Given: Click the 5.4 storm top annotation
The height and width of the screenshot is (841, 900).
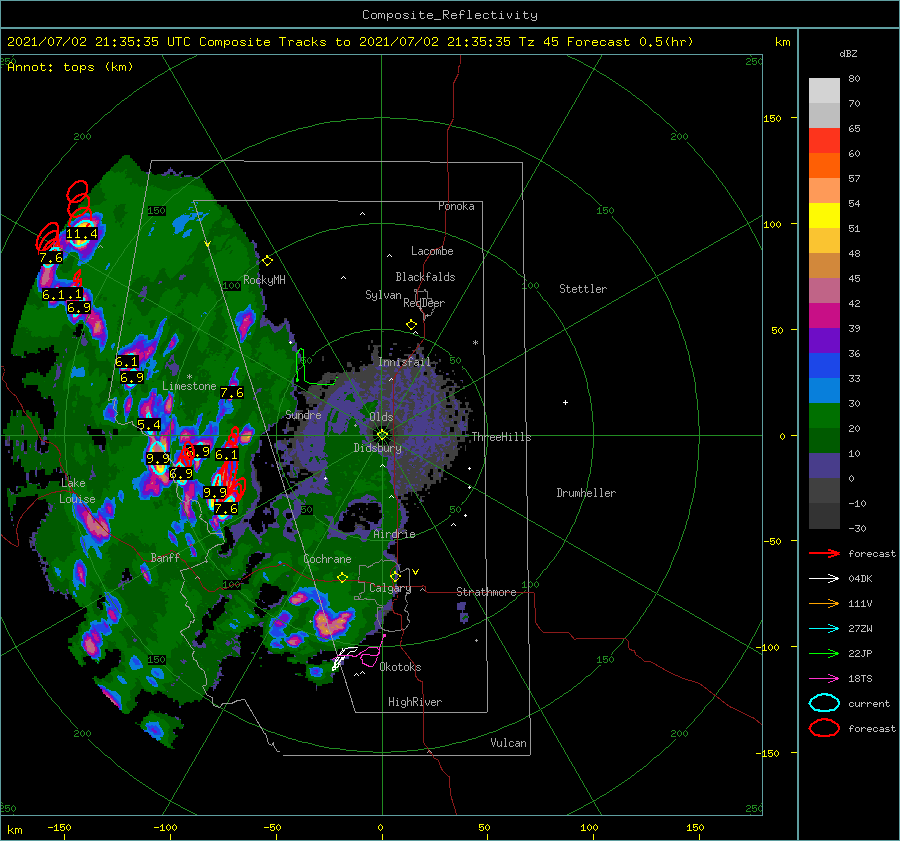Looking at the screenshot, I should pyautogui.click(x=149, y=425).
